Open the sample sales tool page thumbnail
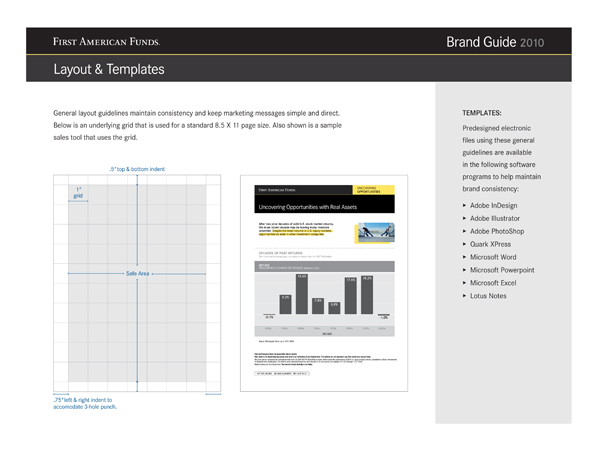The image size is (600, 464). click(x=324, y=283)
